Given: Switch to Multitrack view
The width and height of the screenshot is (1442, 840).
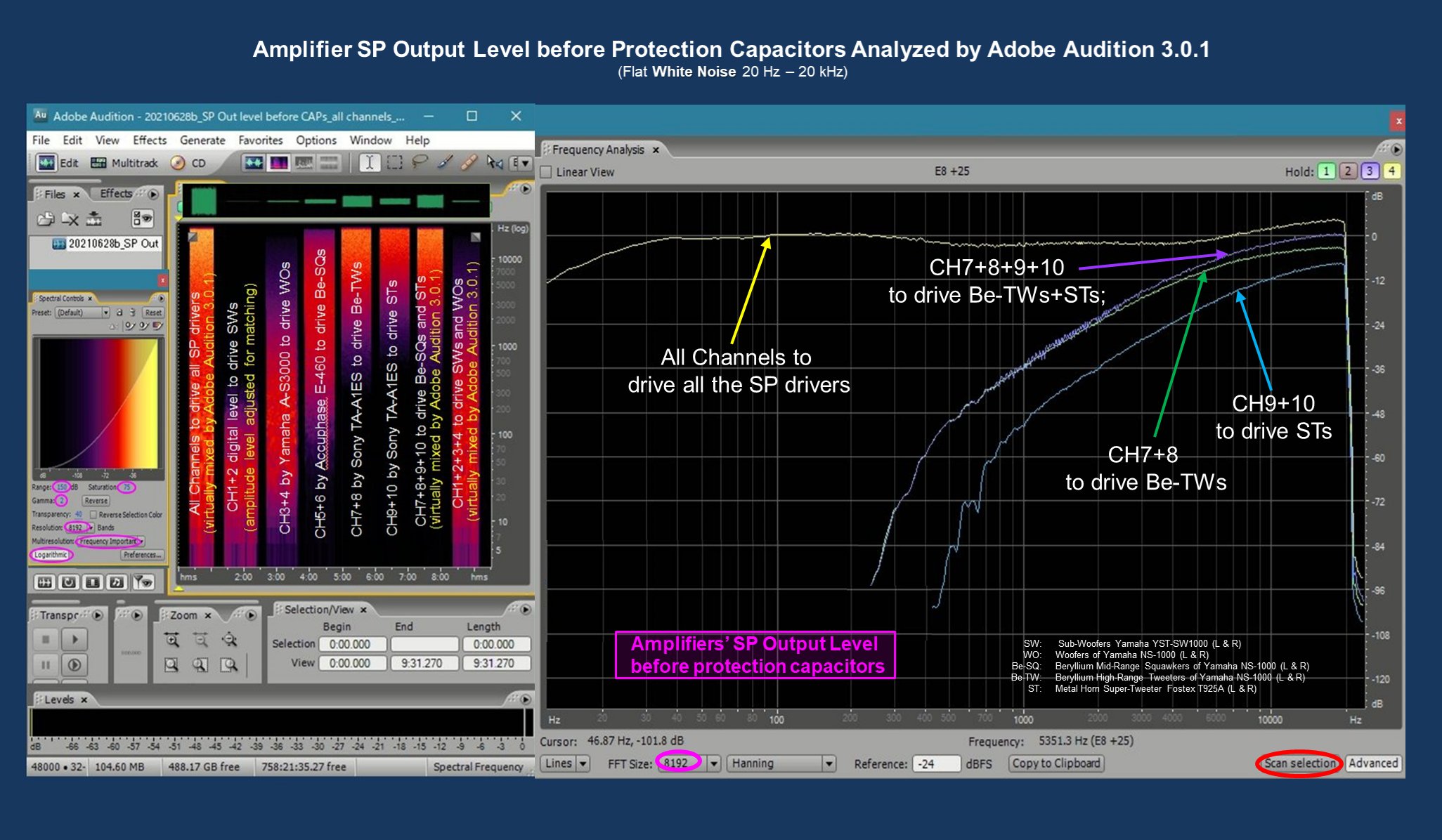Looking at the screenshot, I should coord(124,163).
